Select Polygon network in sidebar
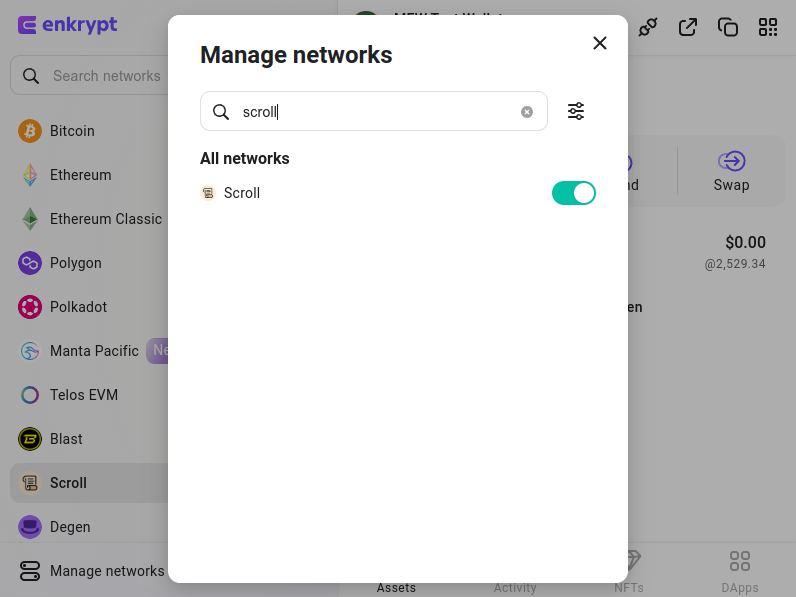This screenshot has width=796, height=597. pos(89,263)
